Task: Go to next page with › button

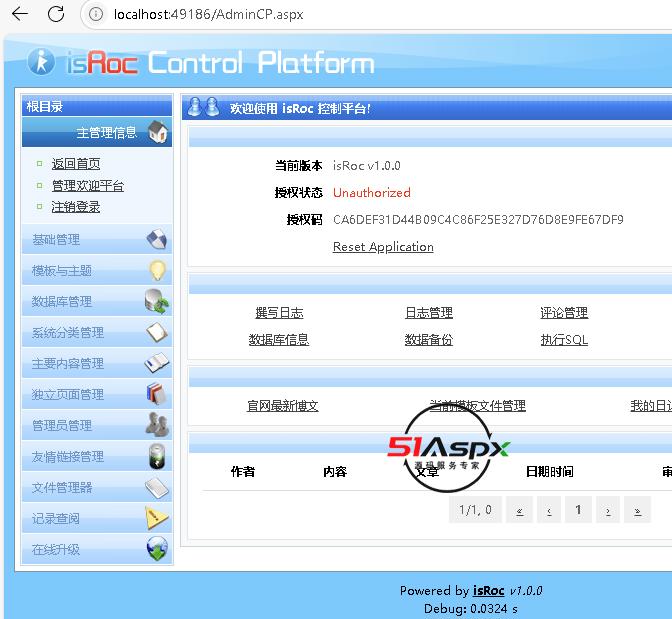Action: pos(608,510)
